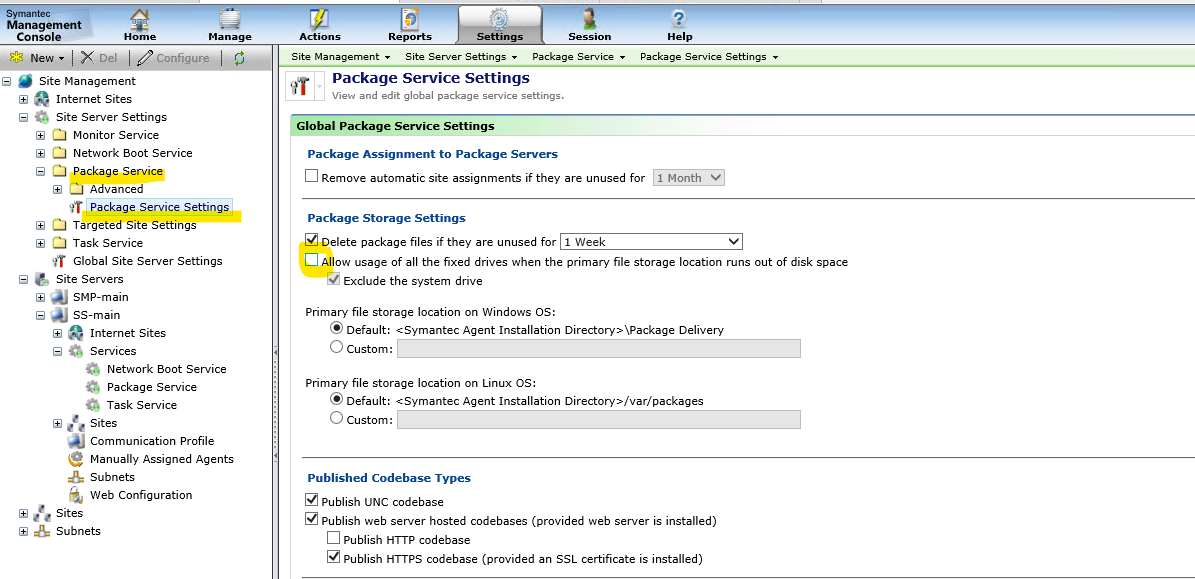Collapse the Package Service tree node
Image resolution: width=1195 pixels, height=579 pixels.
[40, 171]
